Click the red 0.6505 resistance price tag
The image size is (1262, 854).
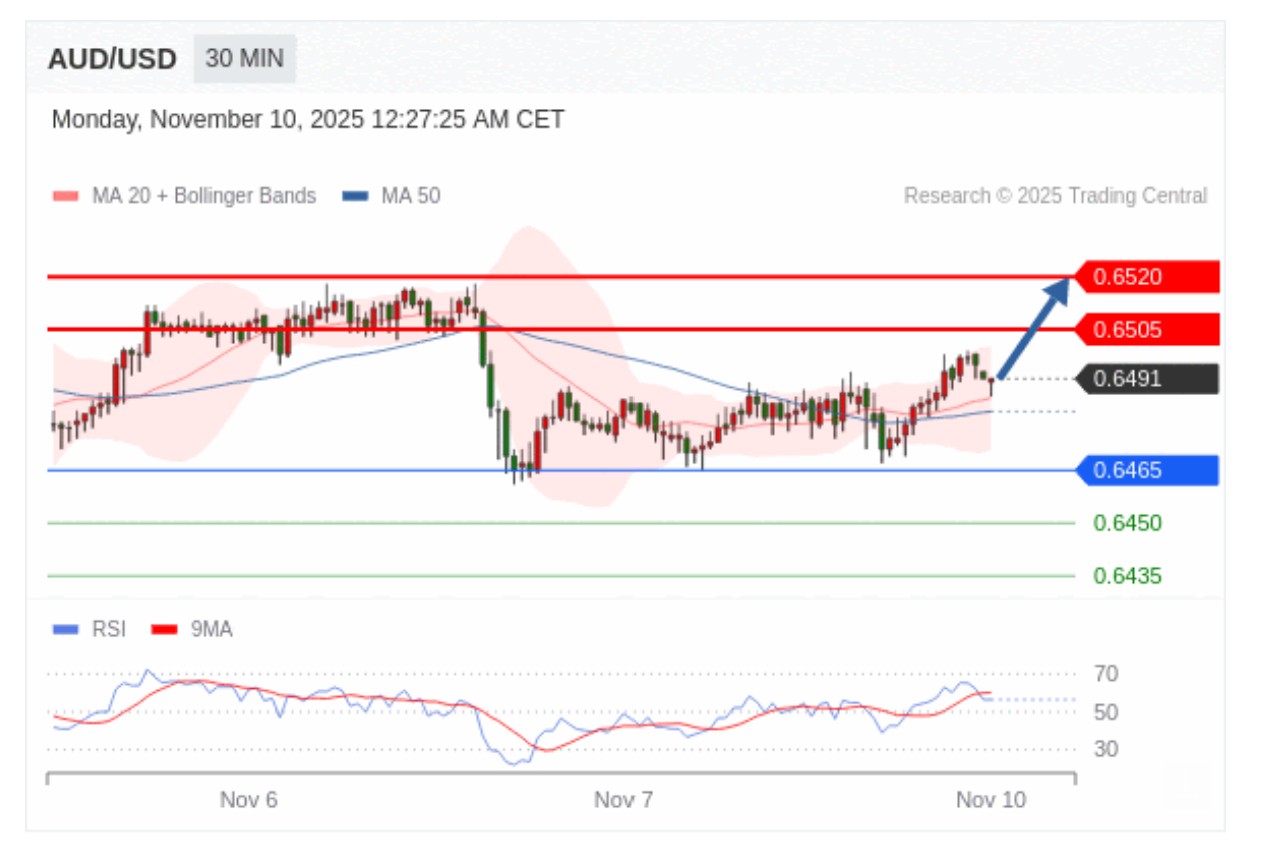[1147, 329]
